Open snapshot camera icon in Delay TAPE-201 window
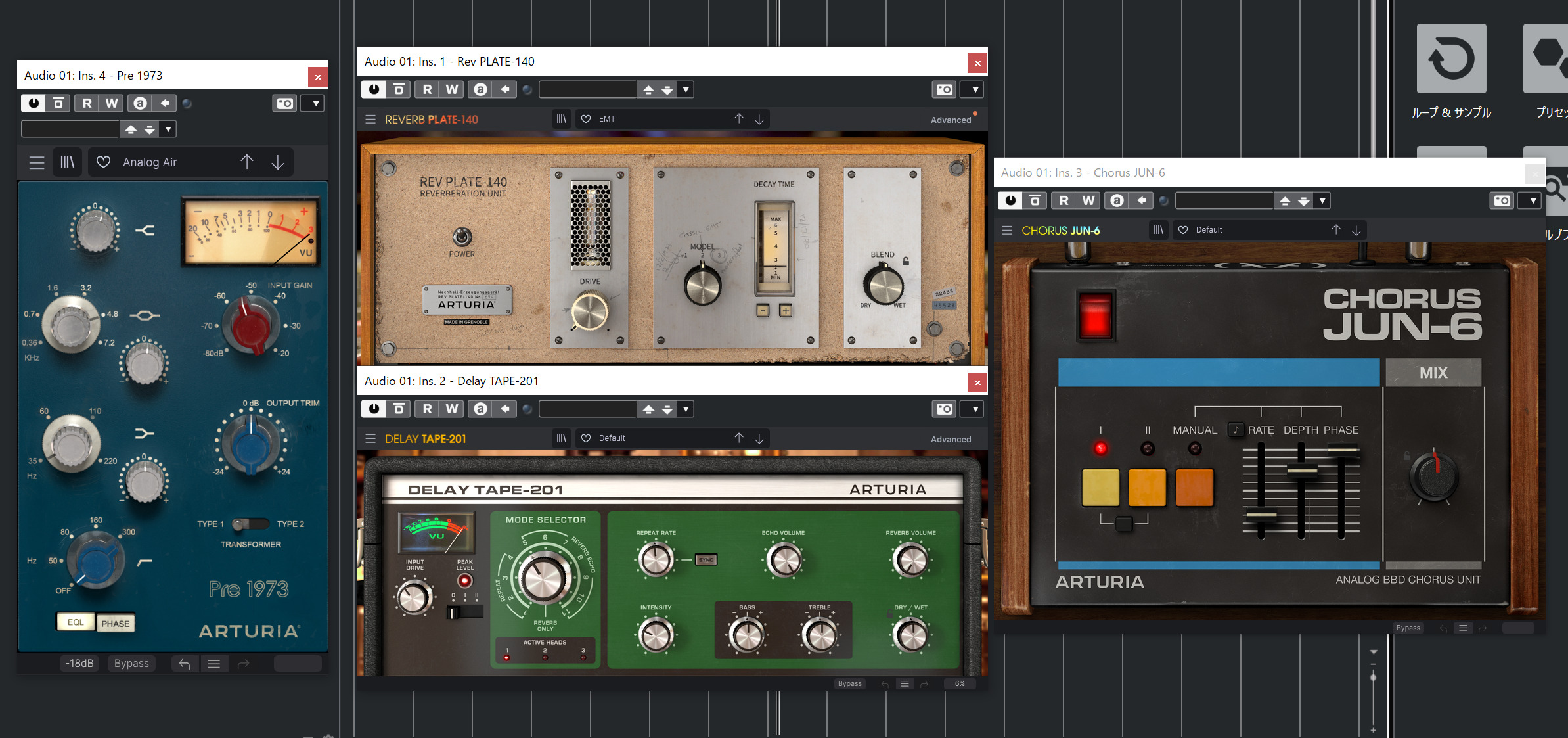 (x=945, y=409)
